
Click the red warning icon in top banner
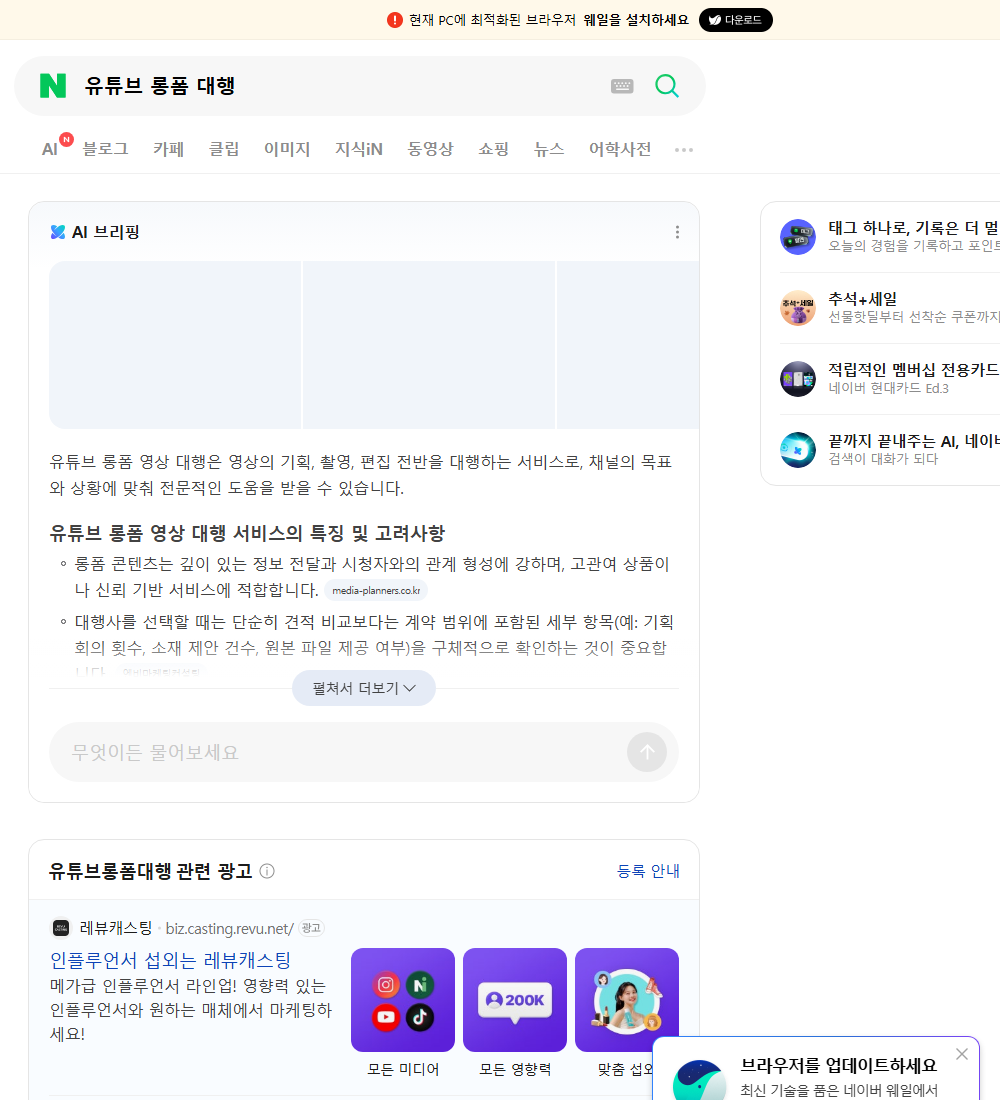(395, 20)
